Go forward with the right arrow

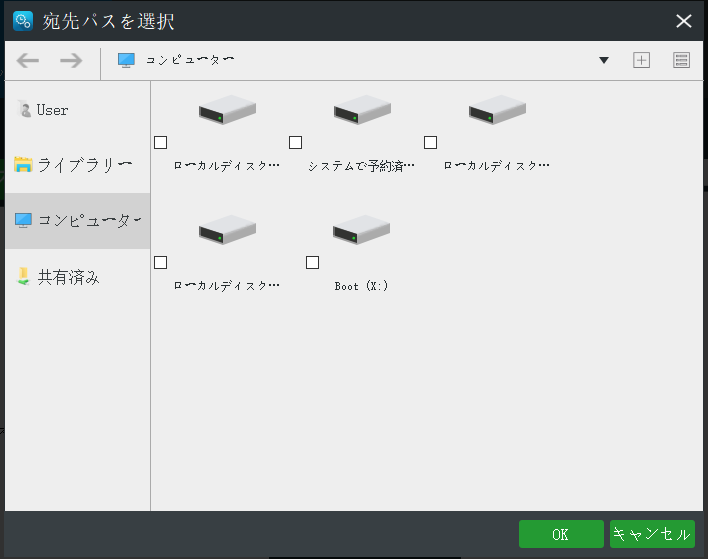point(71,61)
